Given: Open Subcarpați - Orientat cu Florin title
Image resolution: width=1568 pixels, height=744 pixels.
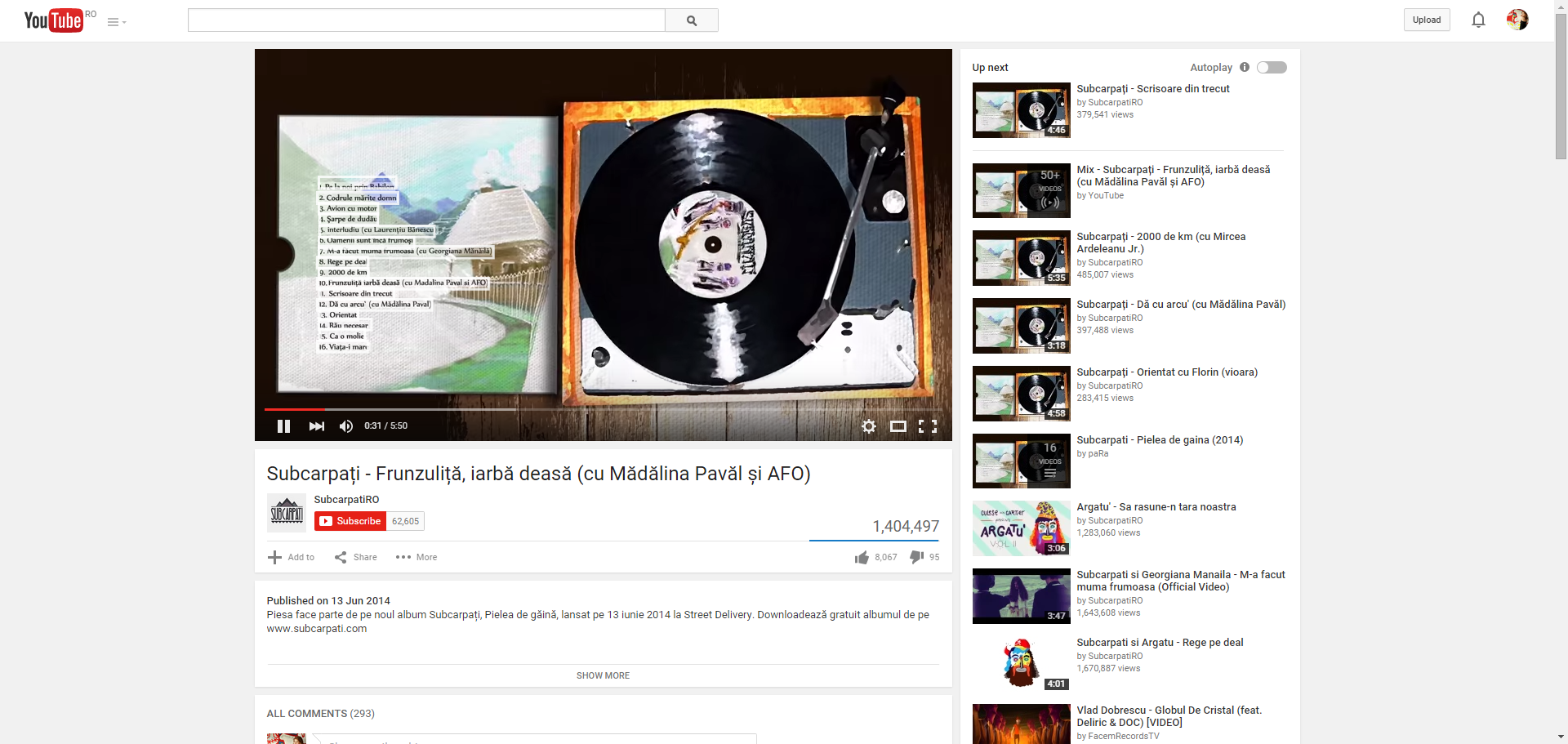Looking at the screenshot, I should [1167, 372].
